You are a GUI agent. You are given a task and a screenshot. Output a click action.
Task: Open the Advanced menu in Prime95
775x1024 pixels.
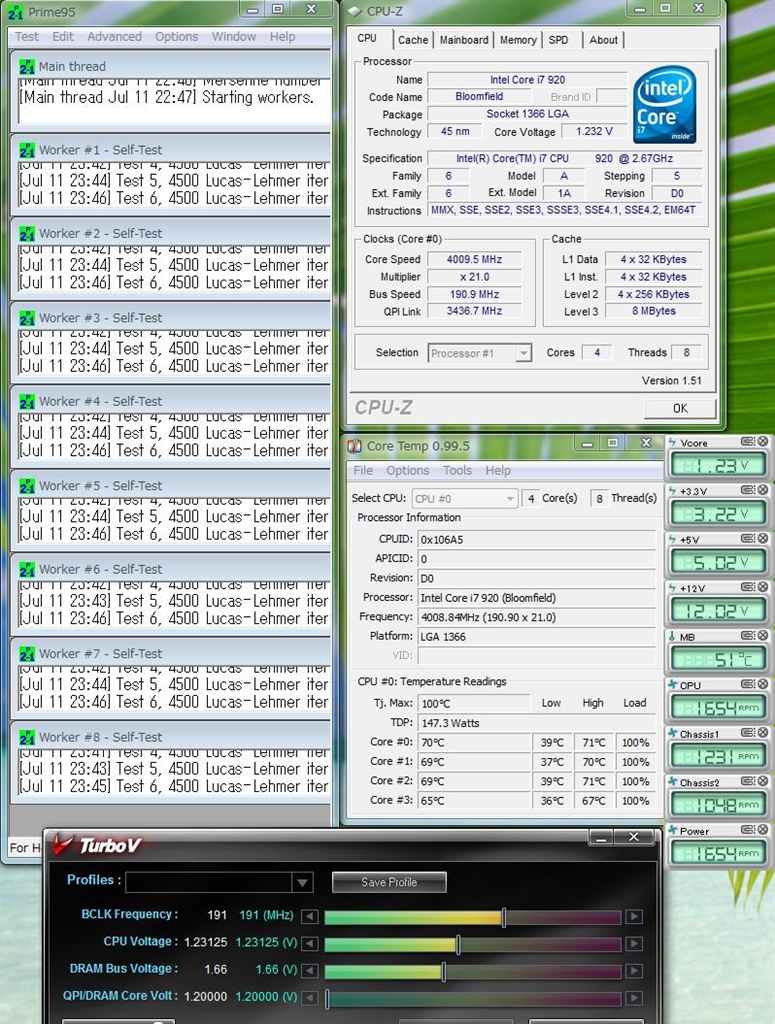[114, 37]
